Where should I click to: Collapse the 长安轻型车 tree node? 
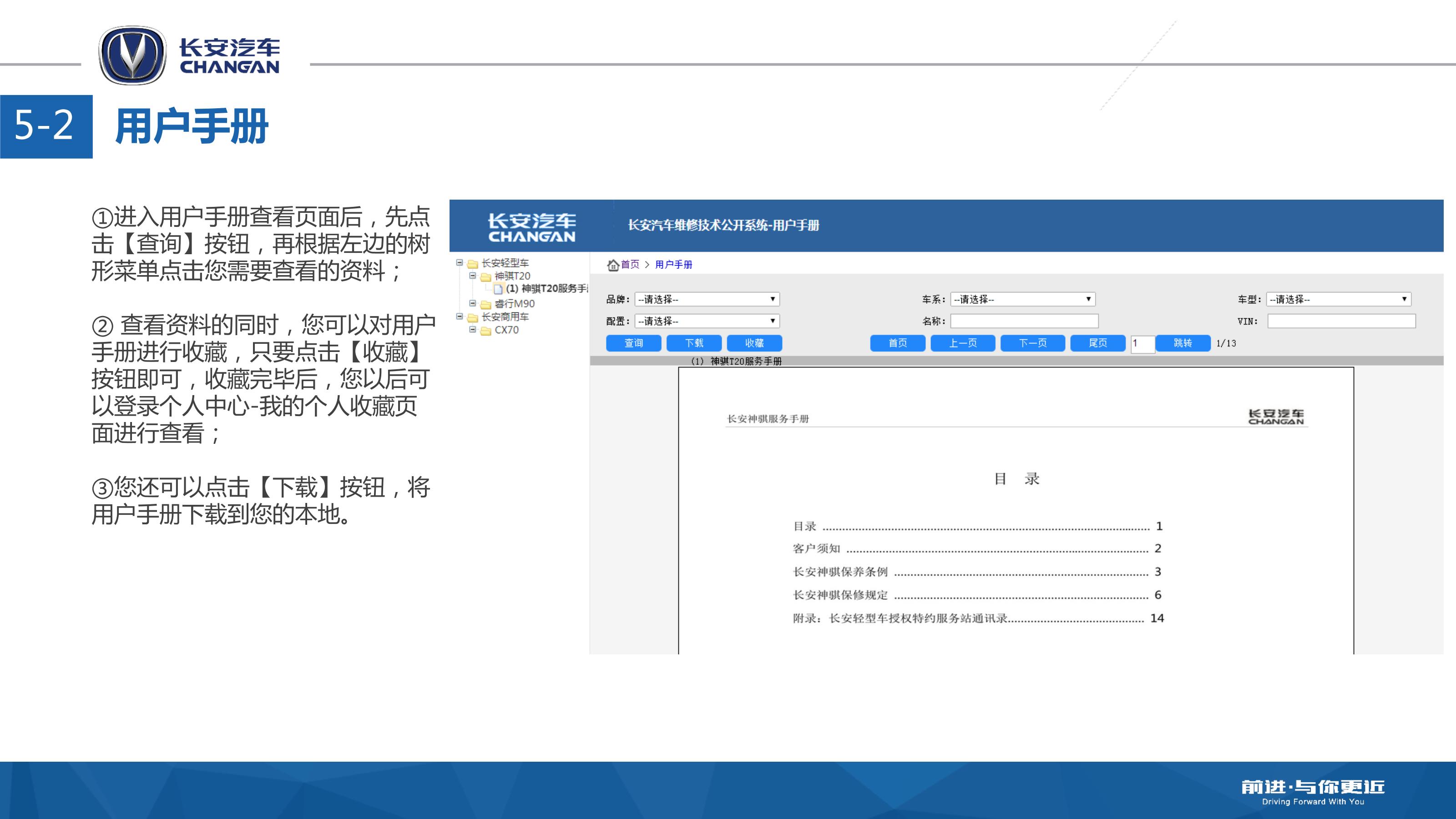tap(460, 263)
